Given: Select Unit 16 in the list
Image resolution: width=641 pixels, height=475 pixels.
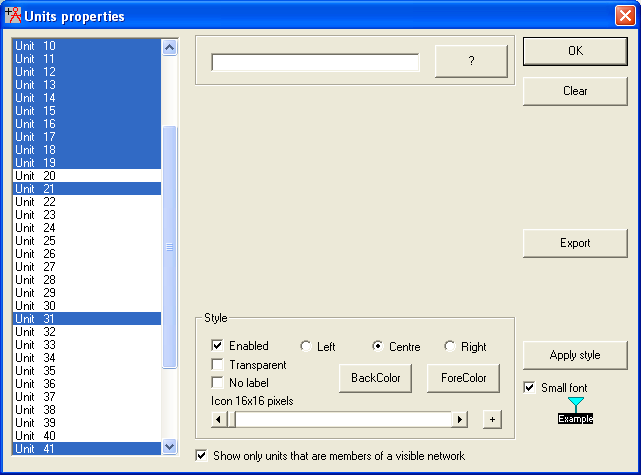Looking at the screenshot, I should click(x=87, y=123).
